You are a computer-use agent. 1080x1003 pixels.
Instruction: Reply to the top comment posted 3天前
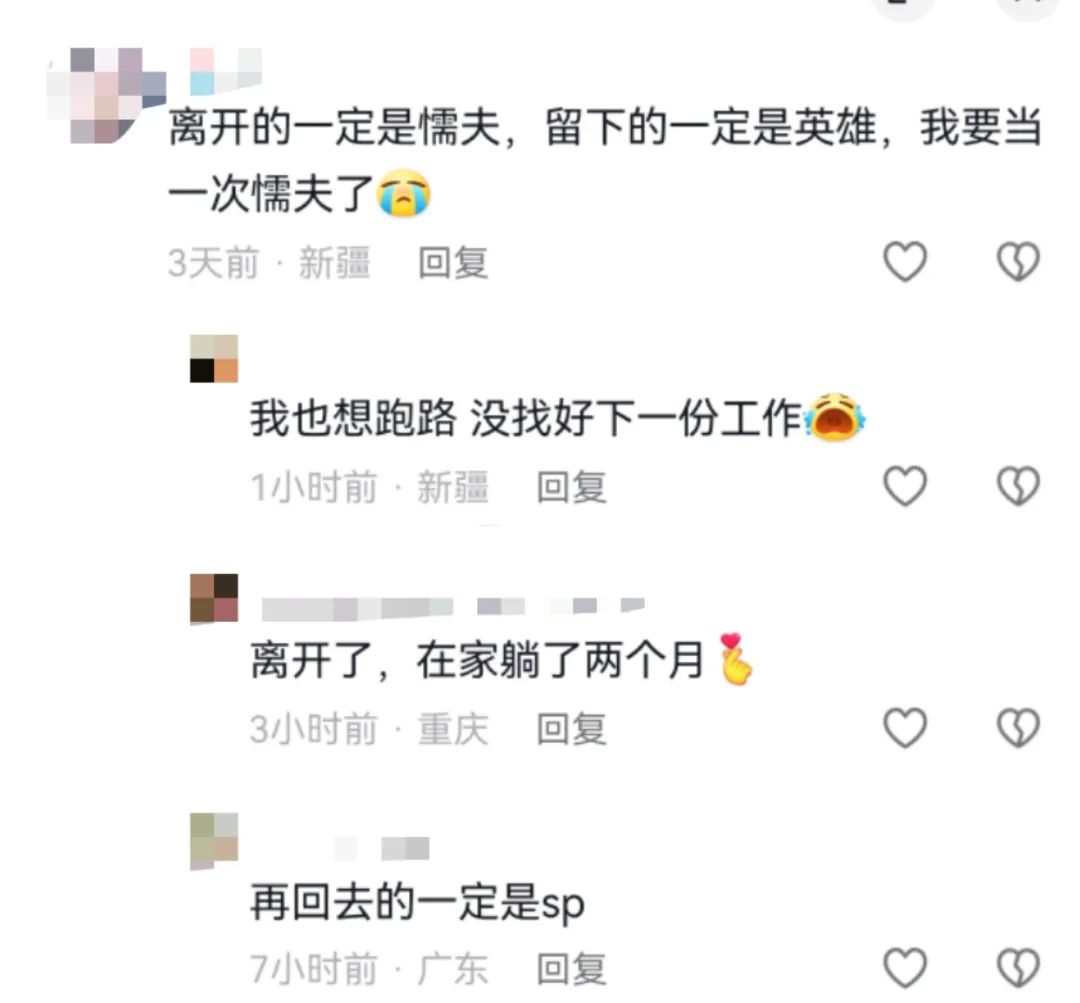point(453,262)
